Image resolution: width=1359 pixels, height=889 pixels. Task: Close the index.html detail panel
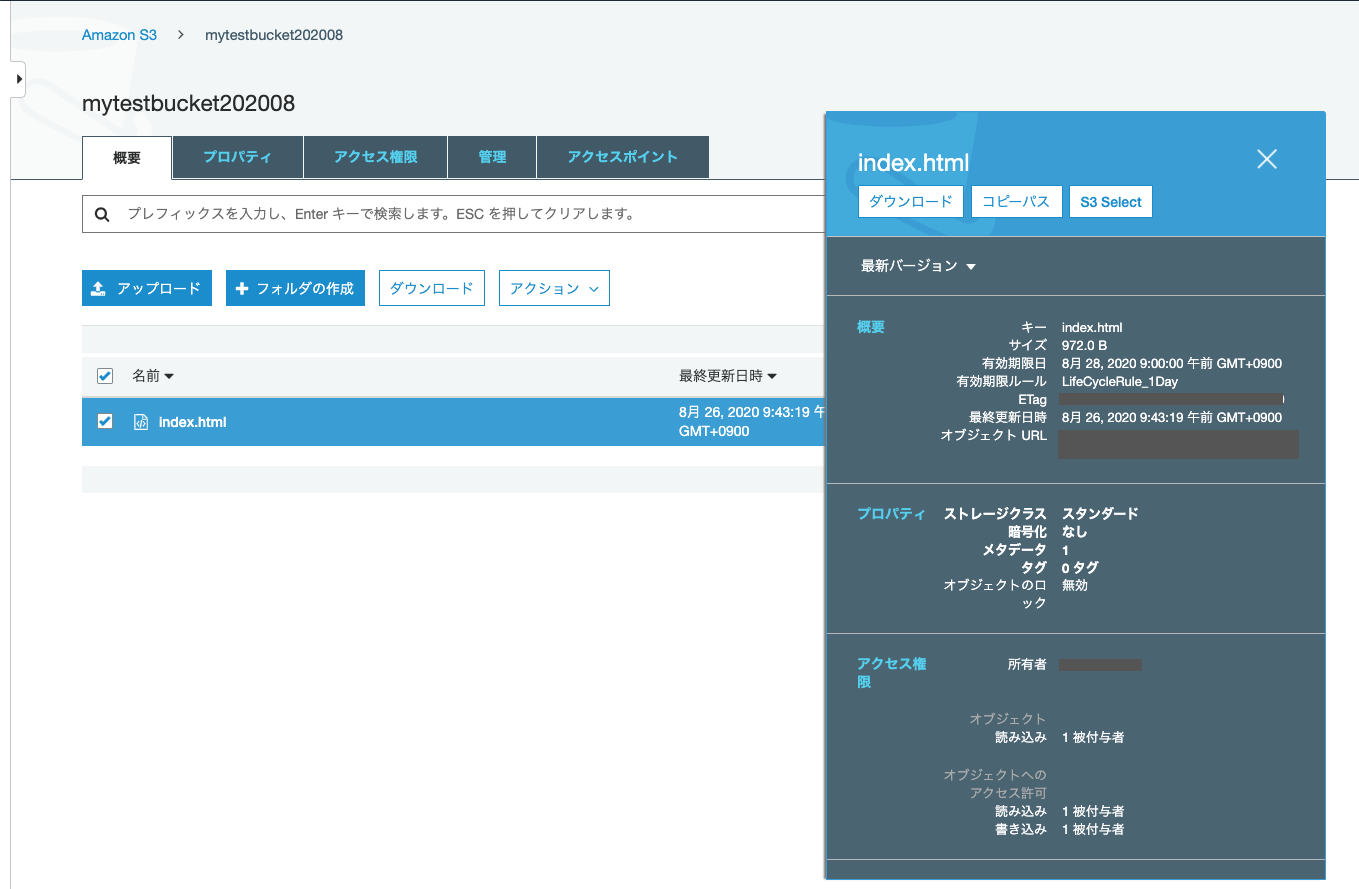point(1266,158)
